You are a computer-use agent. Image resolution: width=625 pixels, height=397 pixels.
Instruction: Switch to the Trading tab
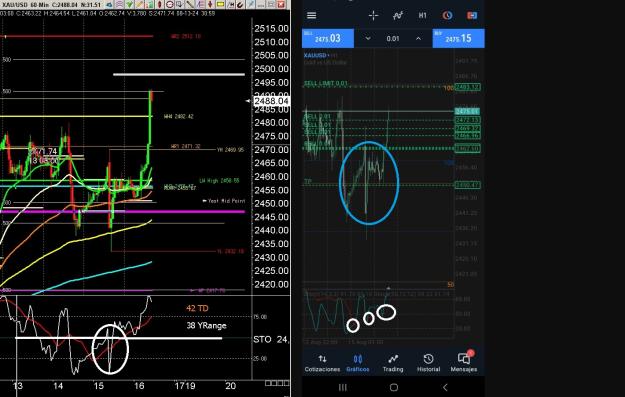click(393, 363)
